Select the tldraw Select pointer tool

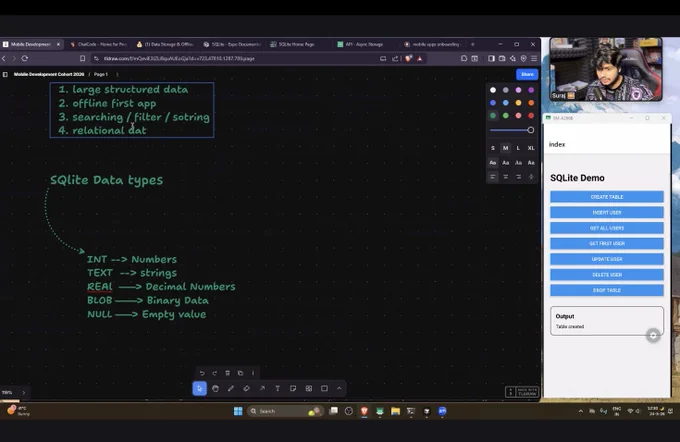[199, 389]
